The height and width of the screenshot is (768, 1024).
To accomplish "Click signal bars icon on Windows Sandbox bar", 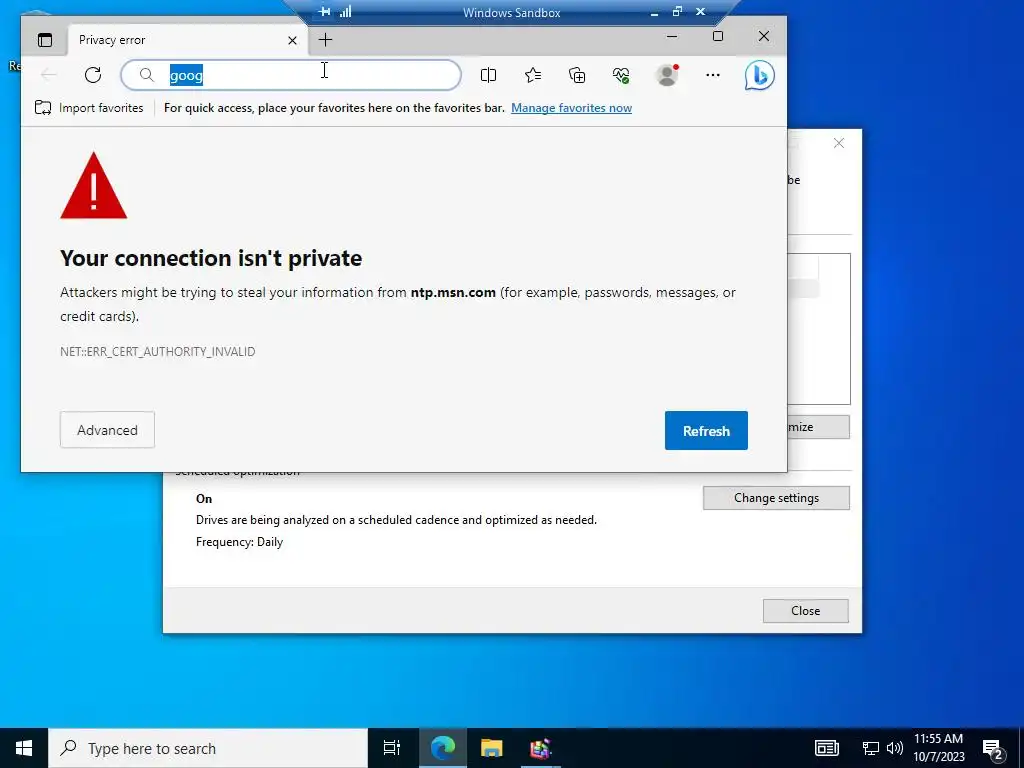I will (345, 12).
